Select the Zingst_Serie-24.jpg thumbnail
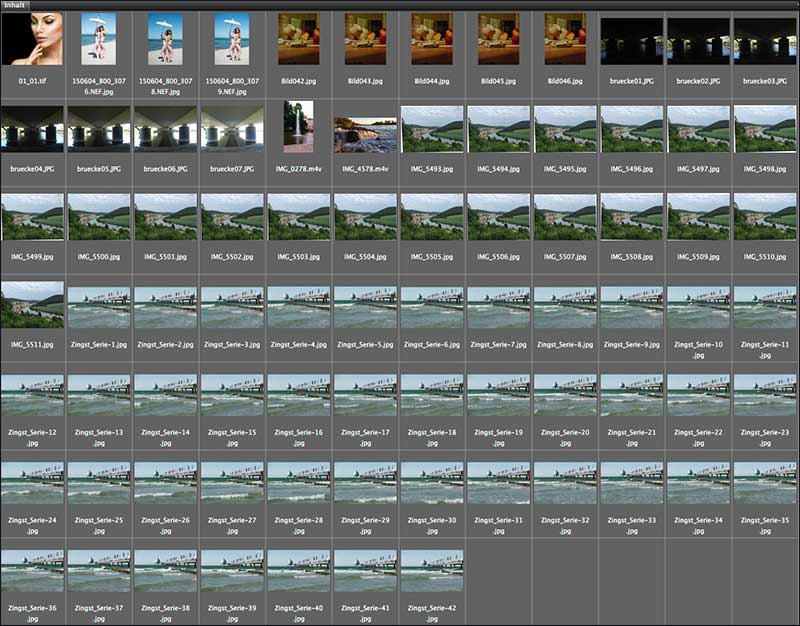Screen dimensions: 800x626 coord(32,483)
